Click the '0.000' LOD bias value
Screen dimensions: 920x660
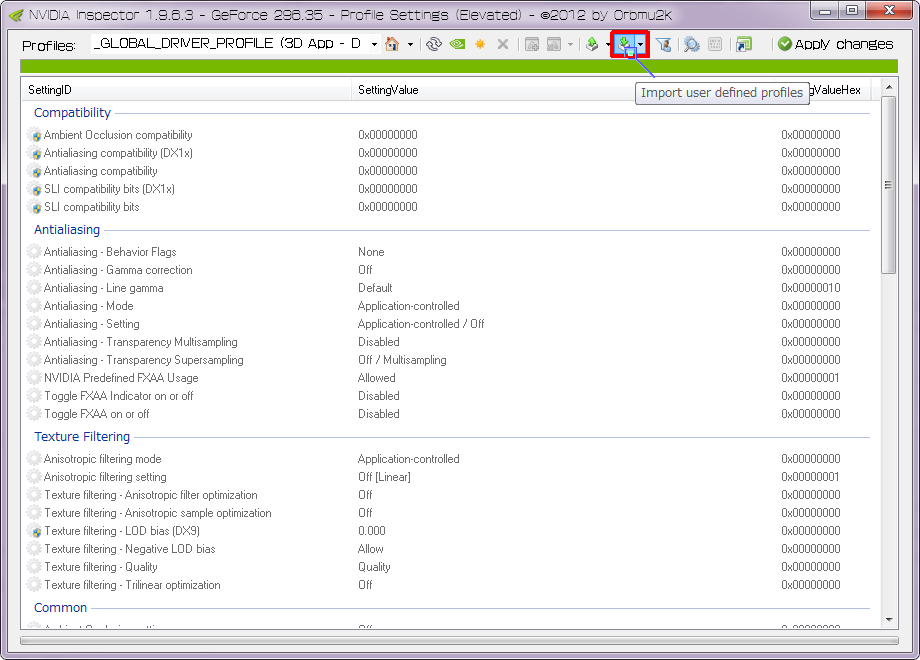(x=372, y=531)
